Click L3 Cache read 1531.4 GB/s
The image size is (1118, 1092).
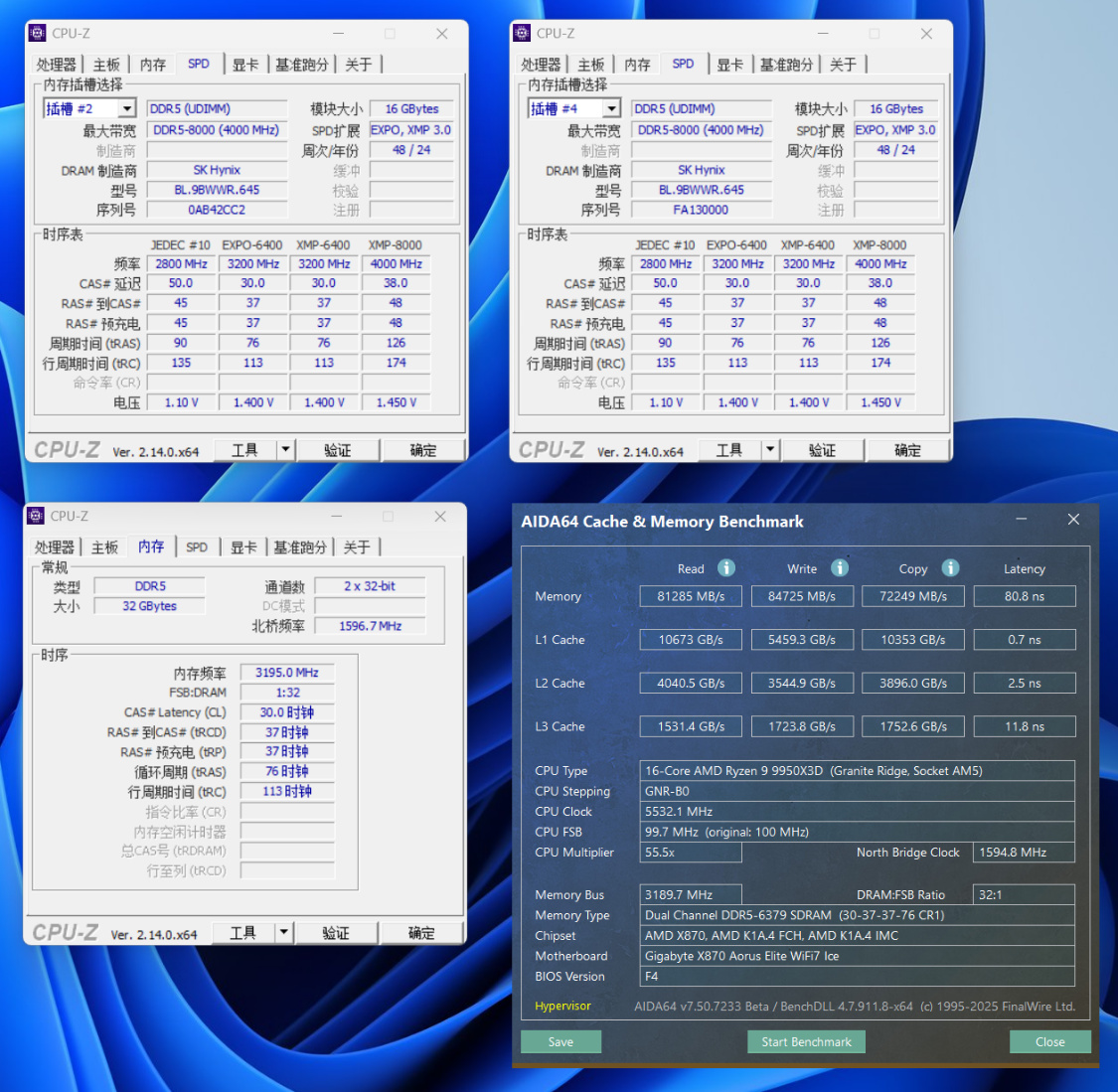(691, 726)
